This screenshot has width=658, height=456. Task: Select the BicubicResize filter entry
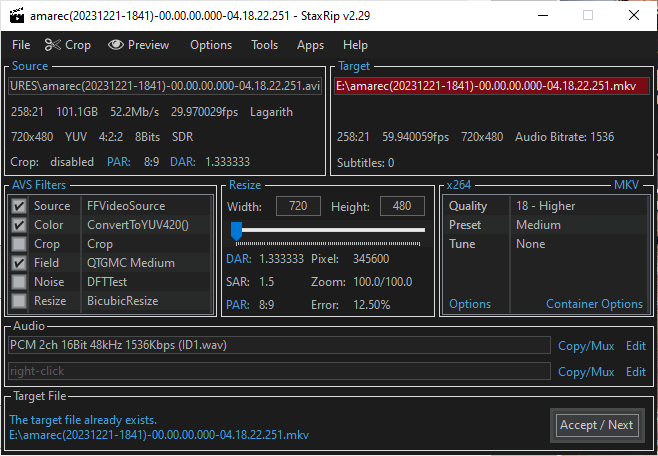(x=123, y=301)
